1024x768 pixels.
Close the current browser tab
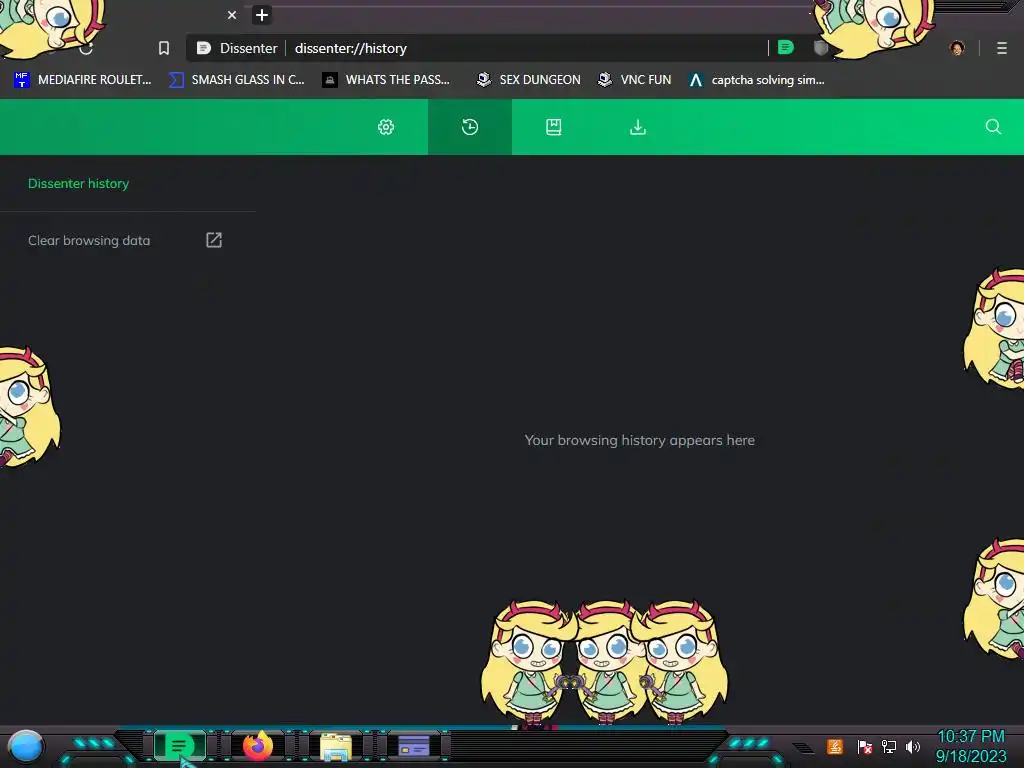pos(232,15)
